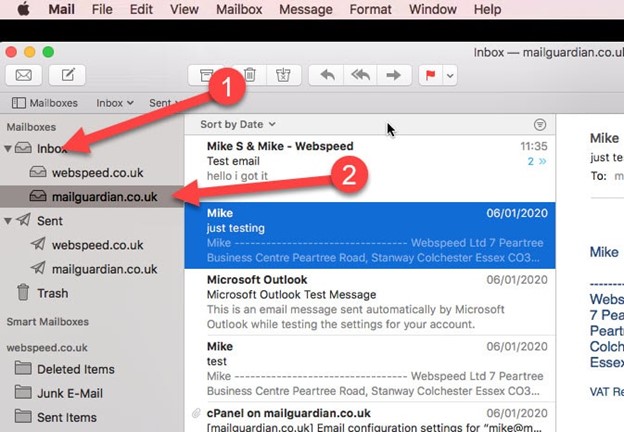This screenshot has width=624, height=432.
Task: Open the Help menu
Action: (488, 9)
